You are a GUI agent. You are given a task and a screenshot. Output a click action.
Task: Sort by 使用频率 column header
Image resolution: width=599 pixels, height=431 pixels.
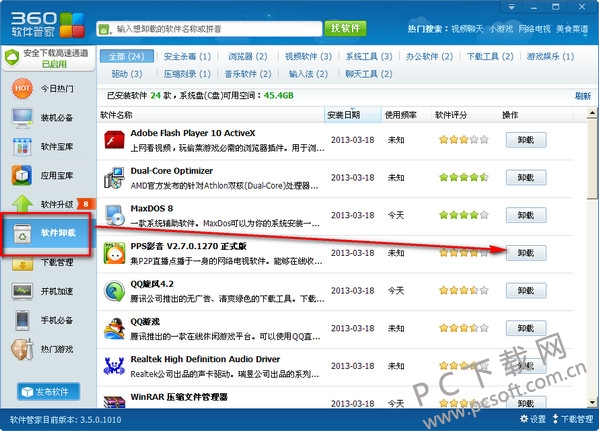(x=406, y=115)
